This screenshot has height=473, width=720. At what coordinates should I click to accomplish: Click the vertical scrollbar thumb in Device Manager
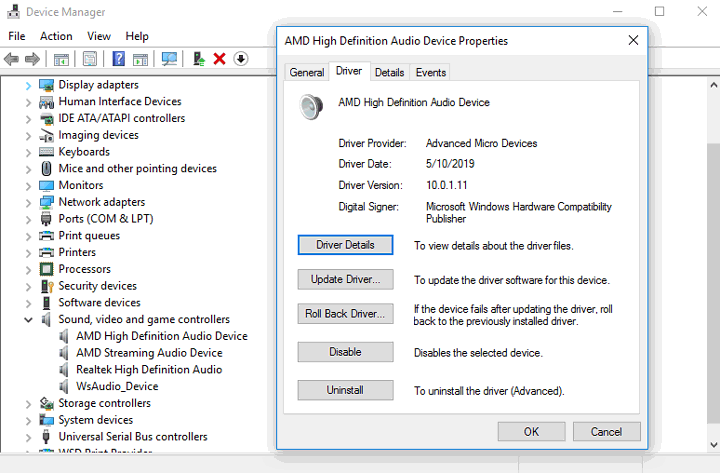pyautogui.click(x=714, y=282)
